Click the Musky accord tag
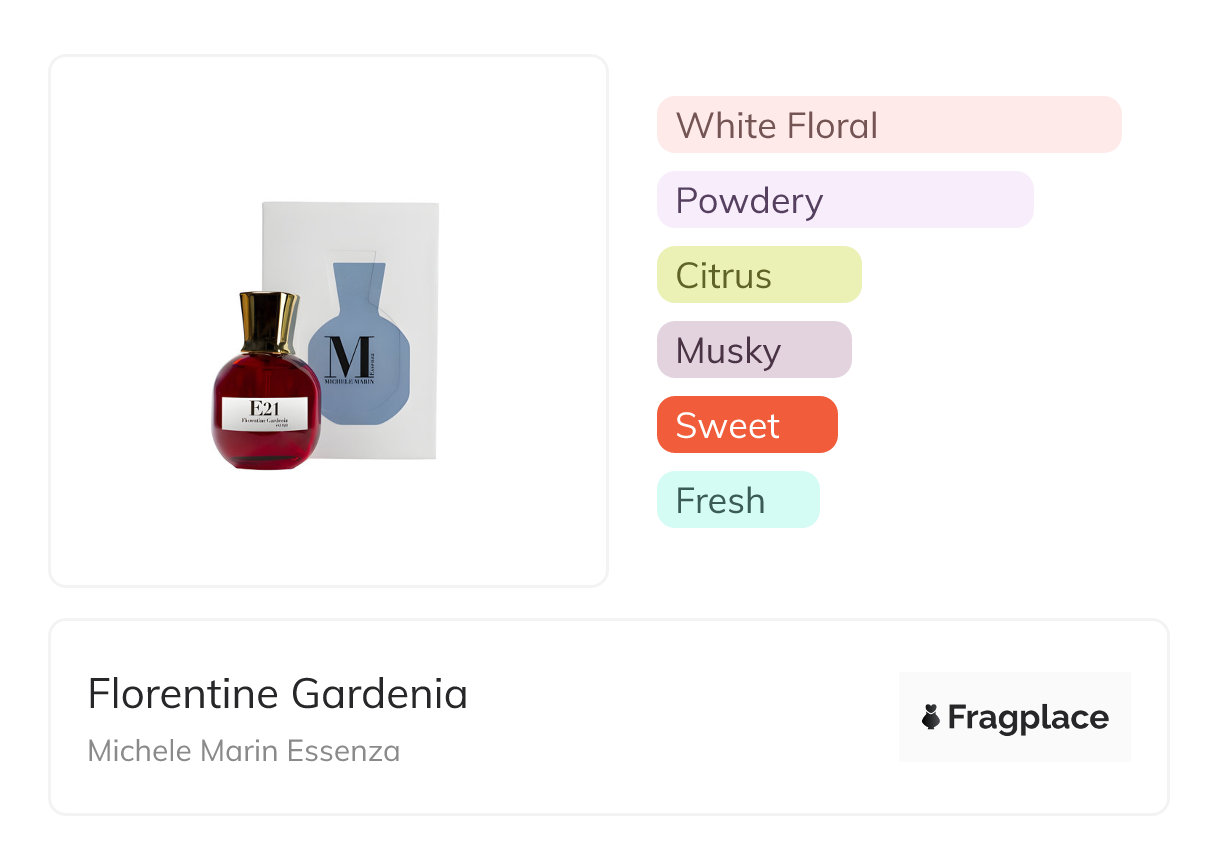This screenshot has width=1218, height=864. click(754, 350)
